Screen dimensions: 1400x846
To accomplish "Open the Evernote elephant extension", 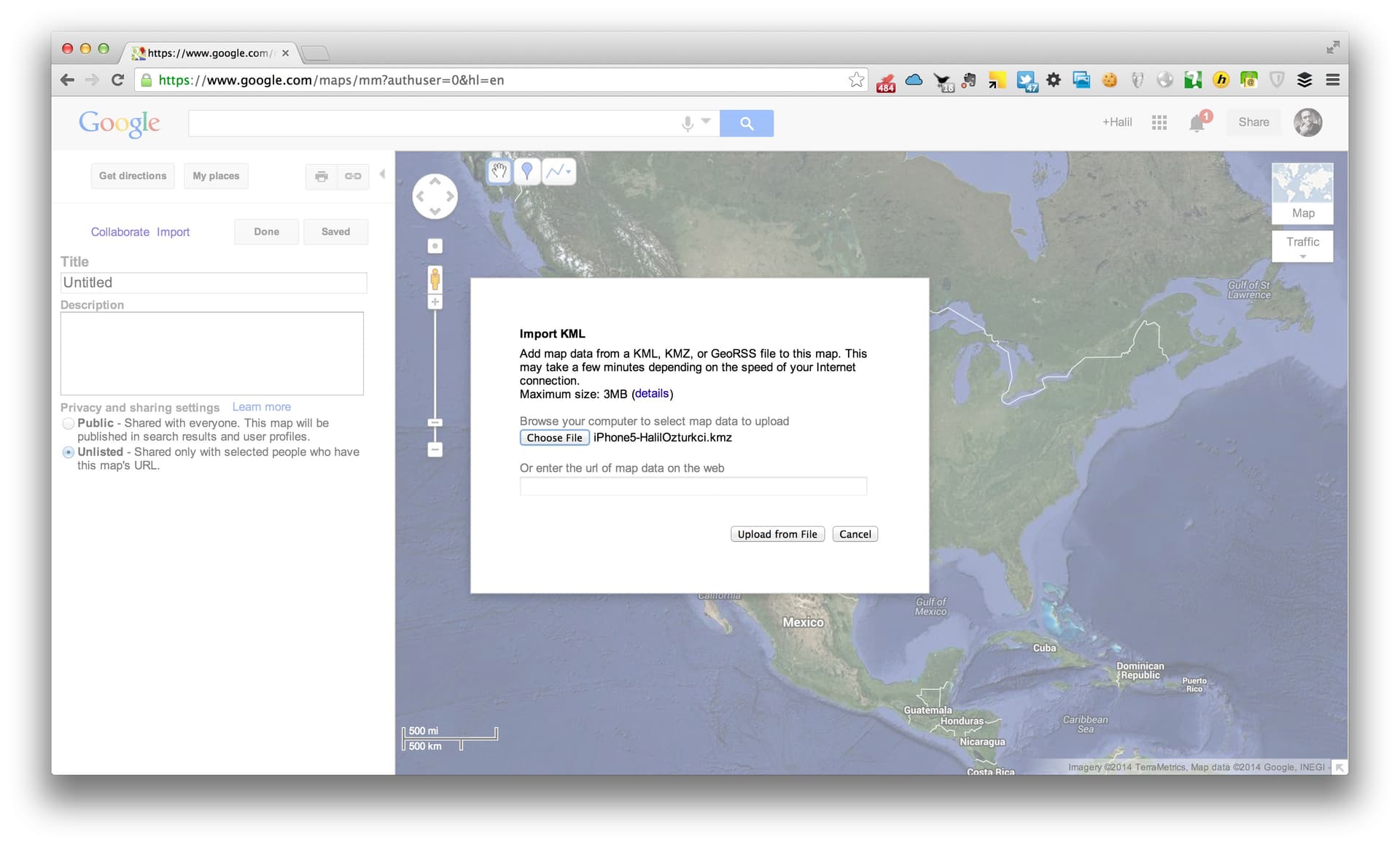I will pyautogui.click(x=969, y=81).
